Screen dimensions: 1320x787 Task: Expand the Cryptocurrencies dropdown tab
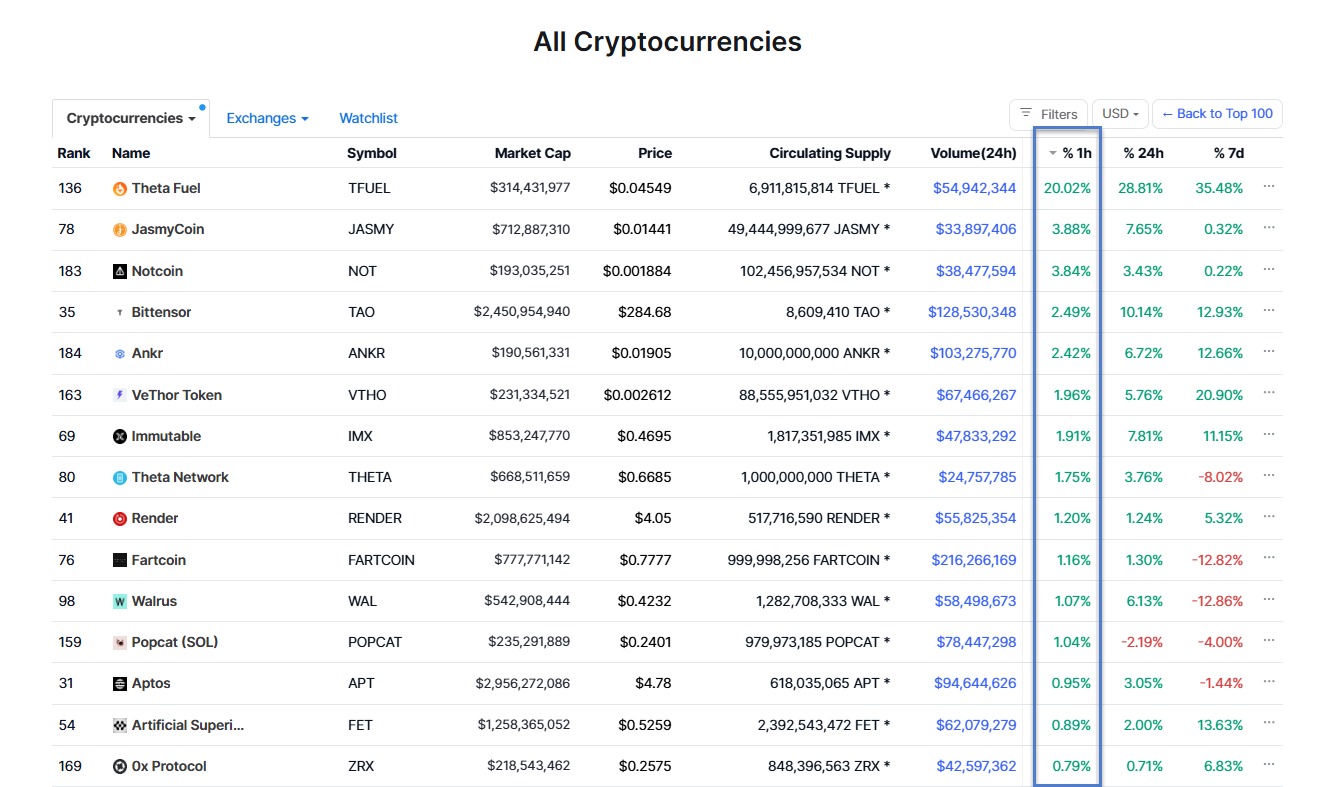131,118
